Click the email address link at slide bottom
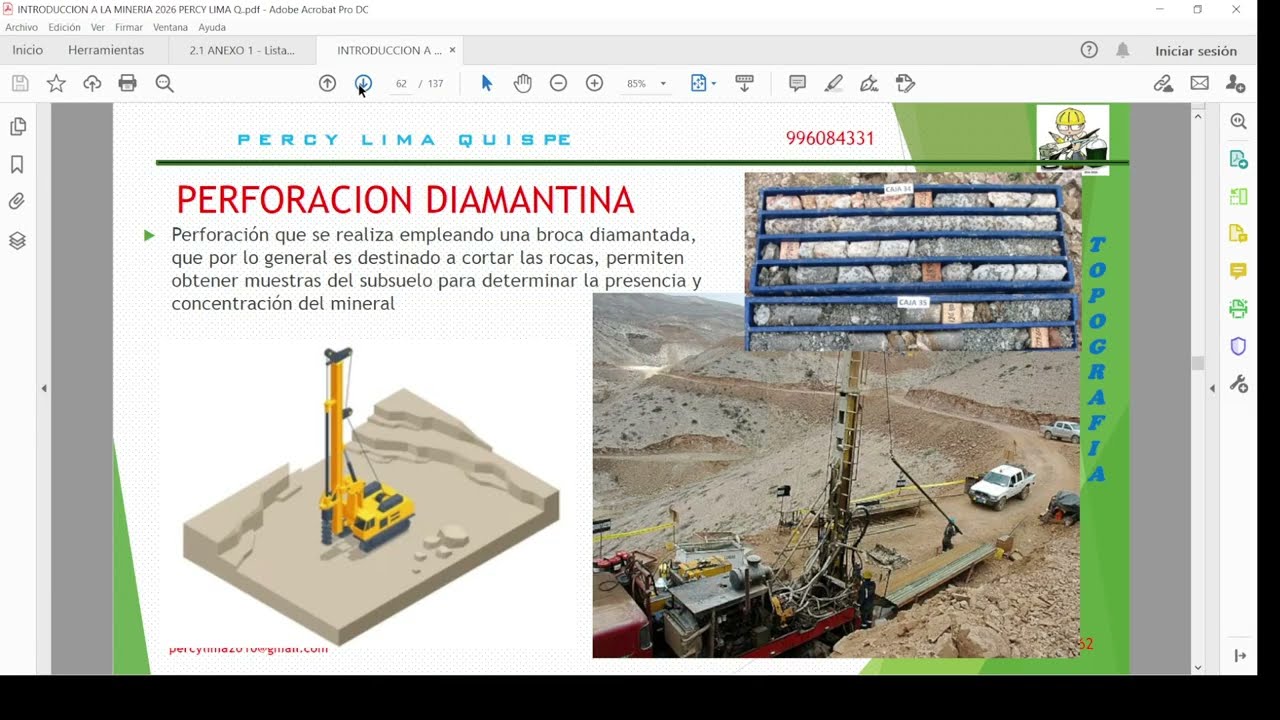Screen dimensions: 1280x720 click(x=248, y=649)
